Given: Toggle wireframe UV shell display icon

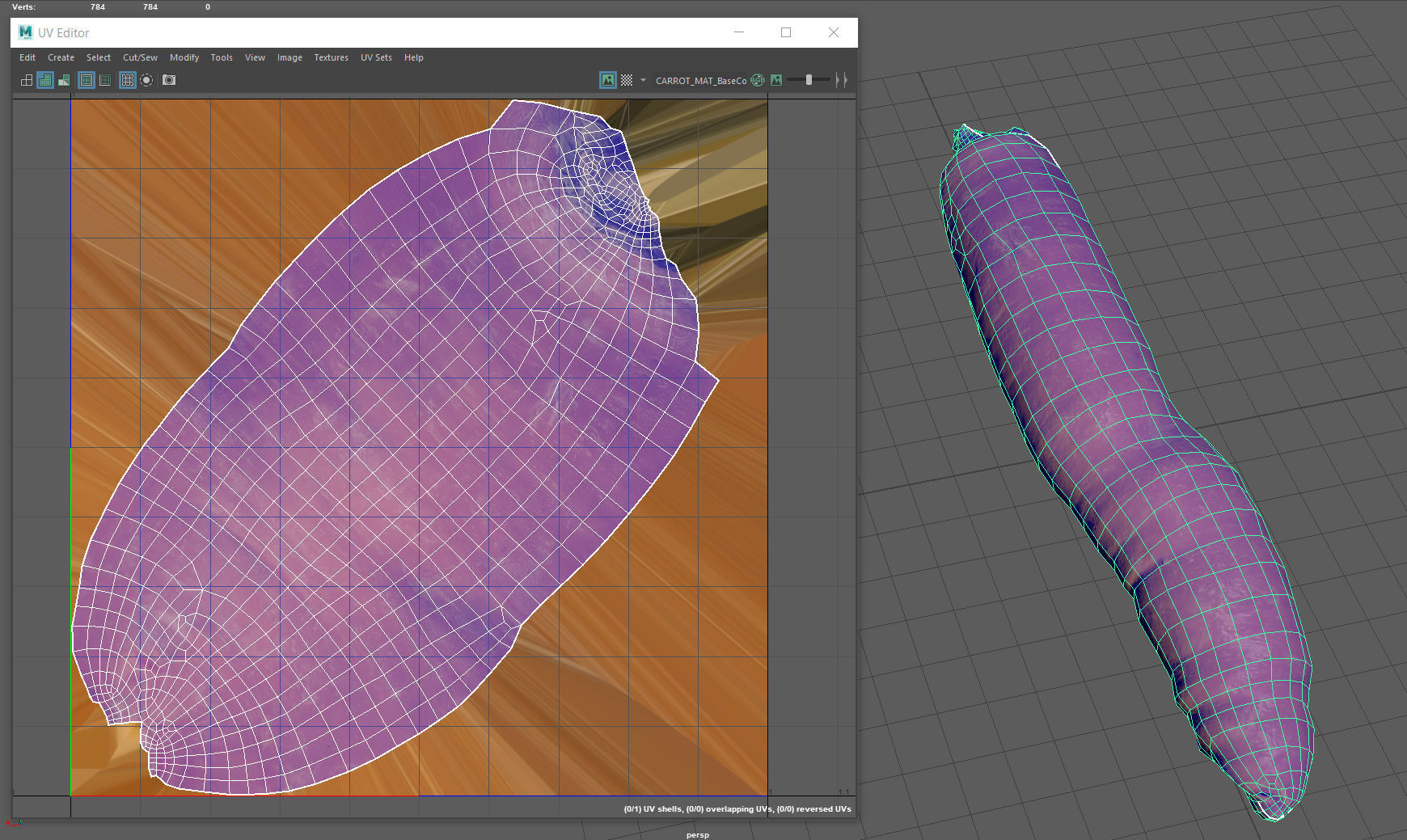Looking at the screenshot, I should coord(27,80).
